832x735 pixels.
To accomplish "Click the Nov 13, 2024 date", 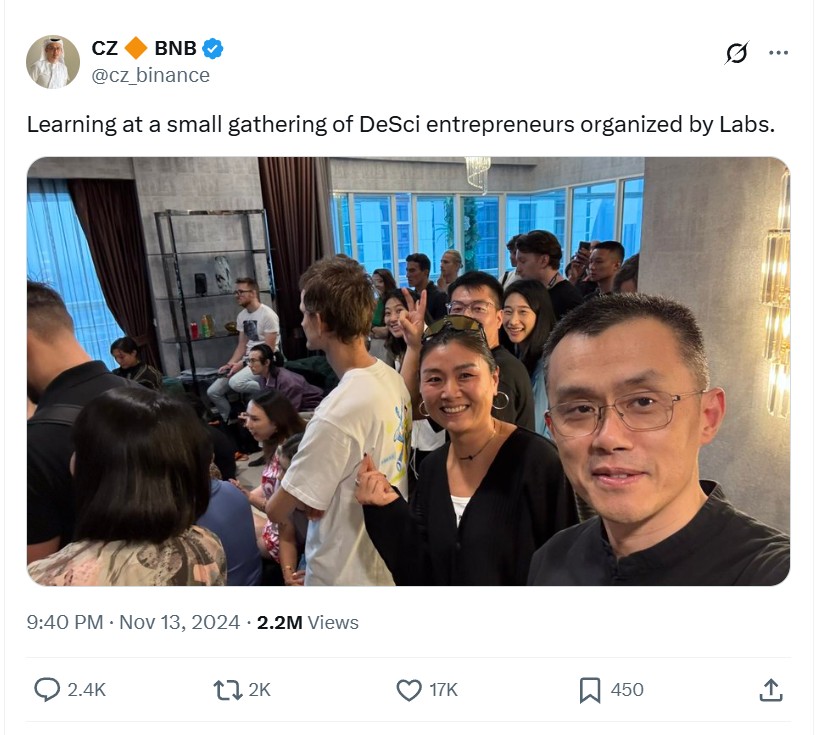I will [179, 622].
